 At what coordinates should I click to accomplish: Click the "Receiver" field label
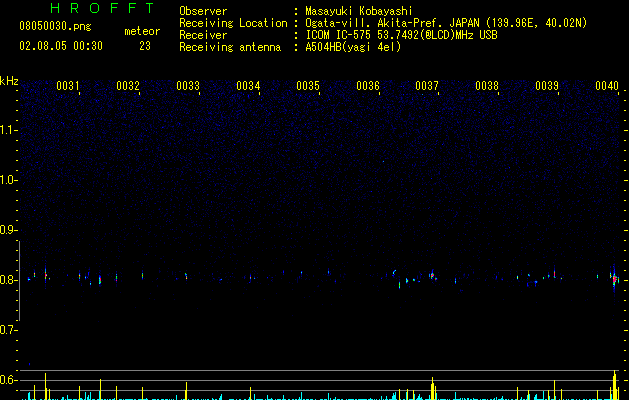203,35
